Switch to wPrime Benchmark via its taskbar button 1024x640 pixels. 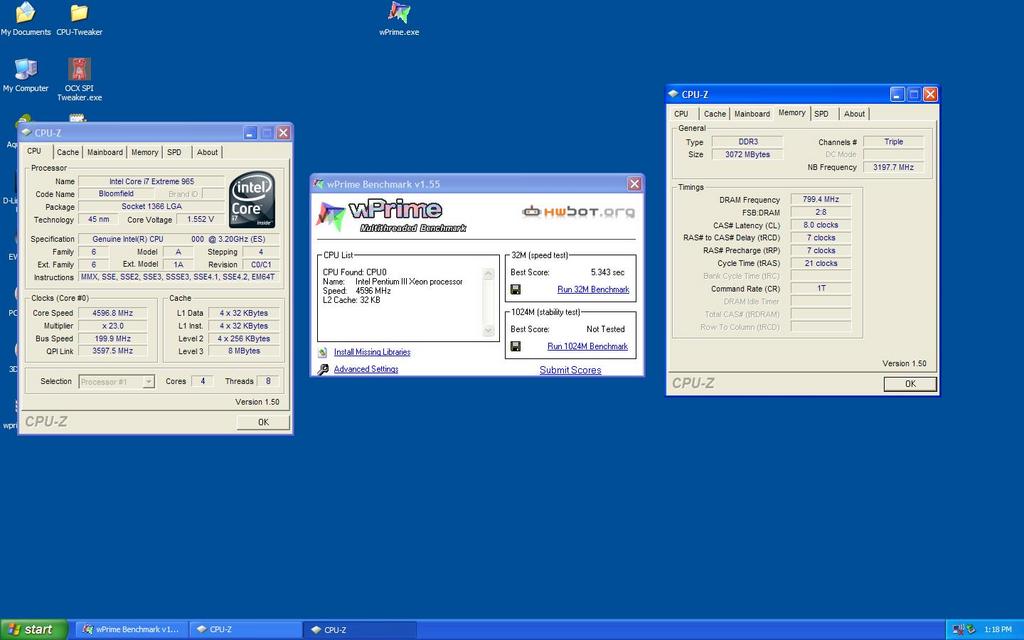[131, 630]
